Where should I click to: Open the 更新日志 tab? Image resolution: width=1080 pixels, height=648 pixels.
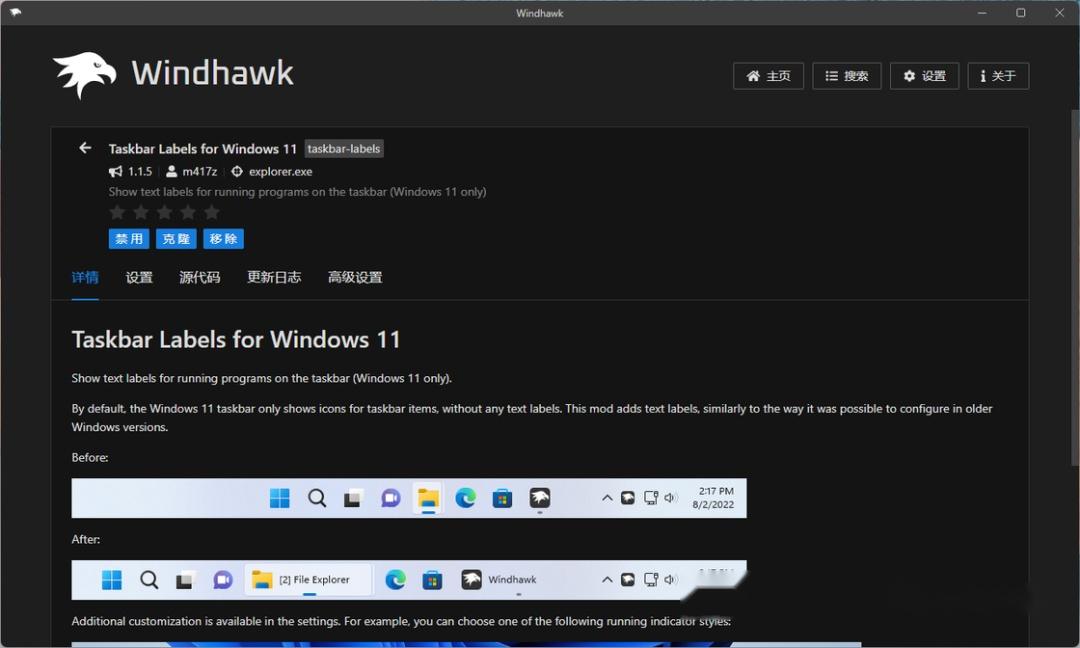(x=274, y=277)
